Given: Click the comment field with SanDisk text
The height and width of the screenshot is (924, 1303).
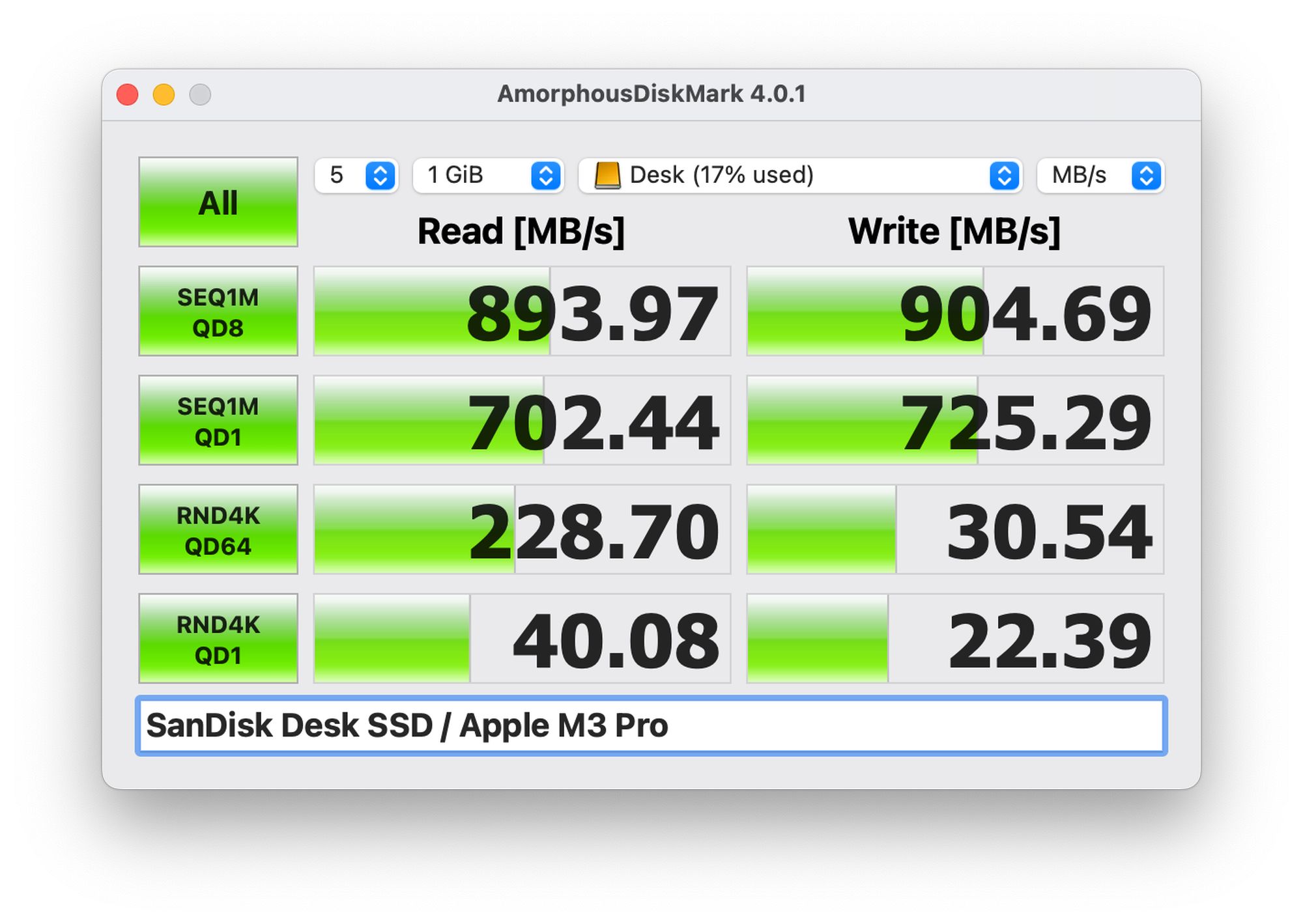Looking at the screenshot, I should (651, 725).
